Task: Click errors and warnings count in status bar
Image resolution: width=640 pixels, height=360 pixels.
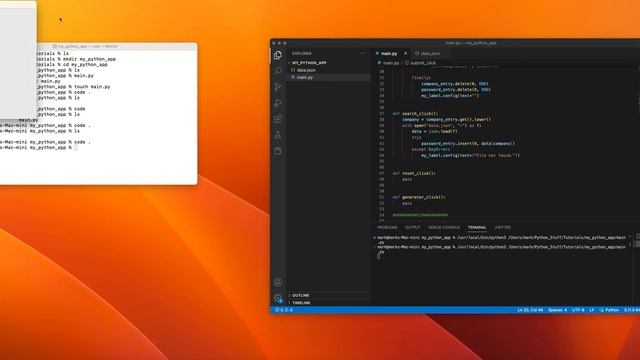Action: [x=284, y=310]
